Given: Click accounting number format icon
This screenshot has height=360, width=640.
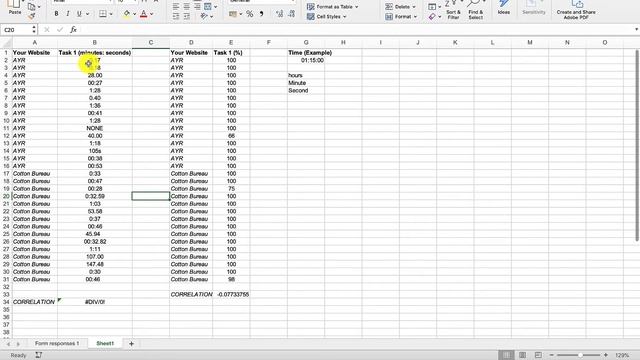Looking at the screenshot, I should pyautogui.click(x=233, y=14).
